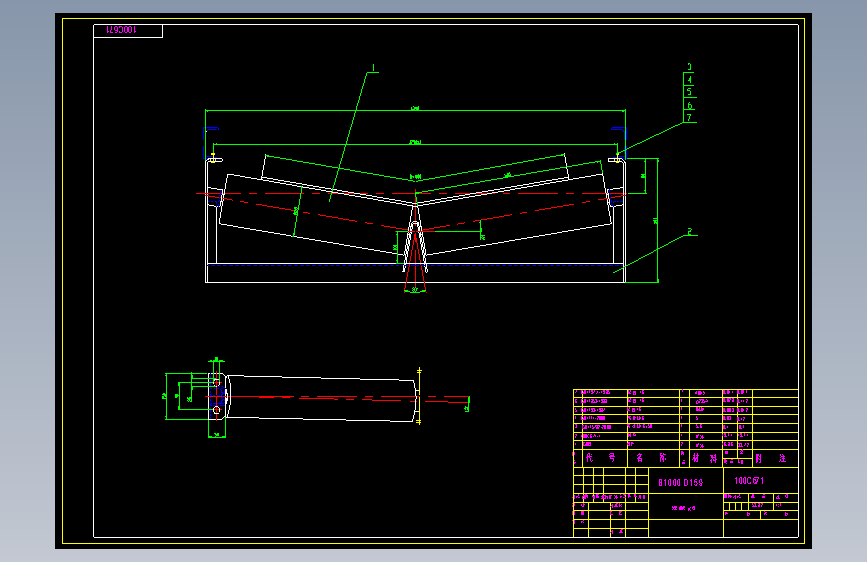
Task: Click part balloon number '1' leader label
Action: [373, 68]
